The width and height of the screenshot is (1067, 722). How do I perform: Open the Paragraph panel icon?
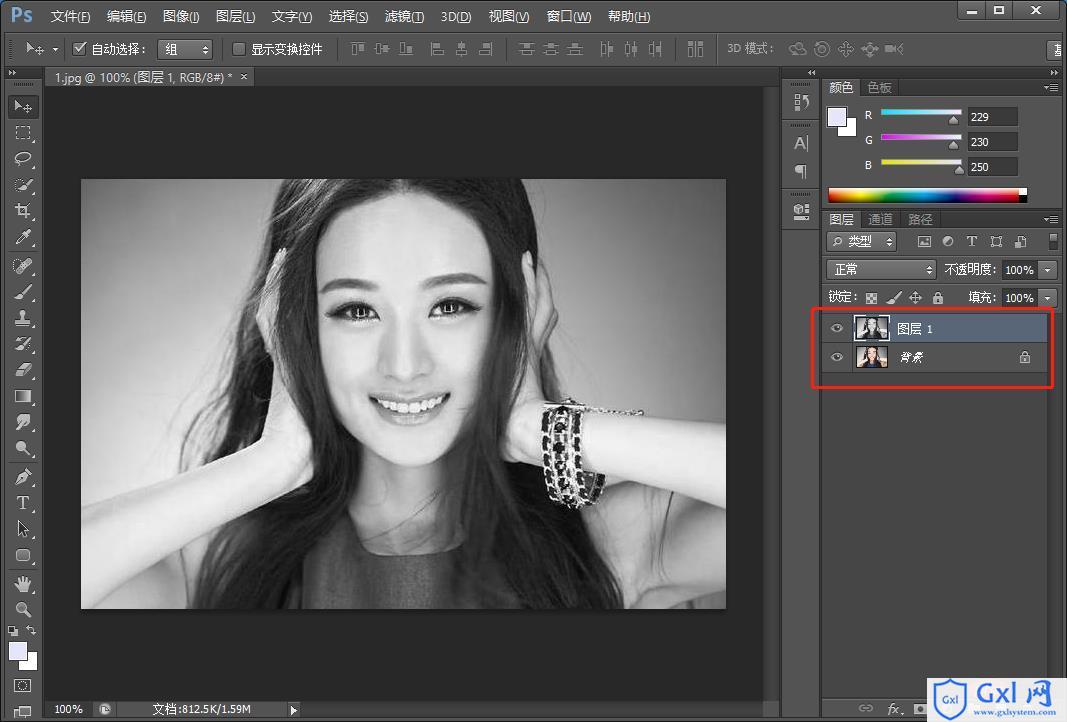click(x=801, y=170)
